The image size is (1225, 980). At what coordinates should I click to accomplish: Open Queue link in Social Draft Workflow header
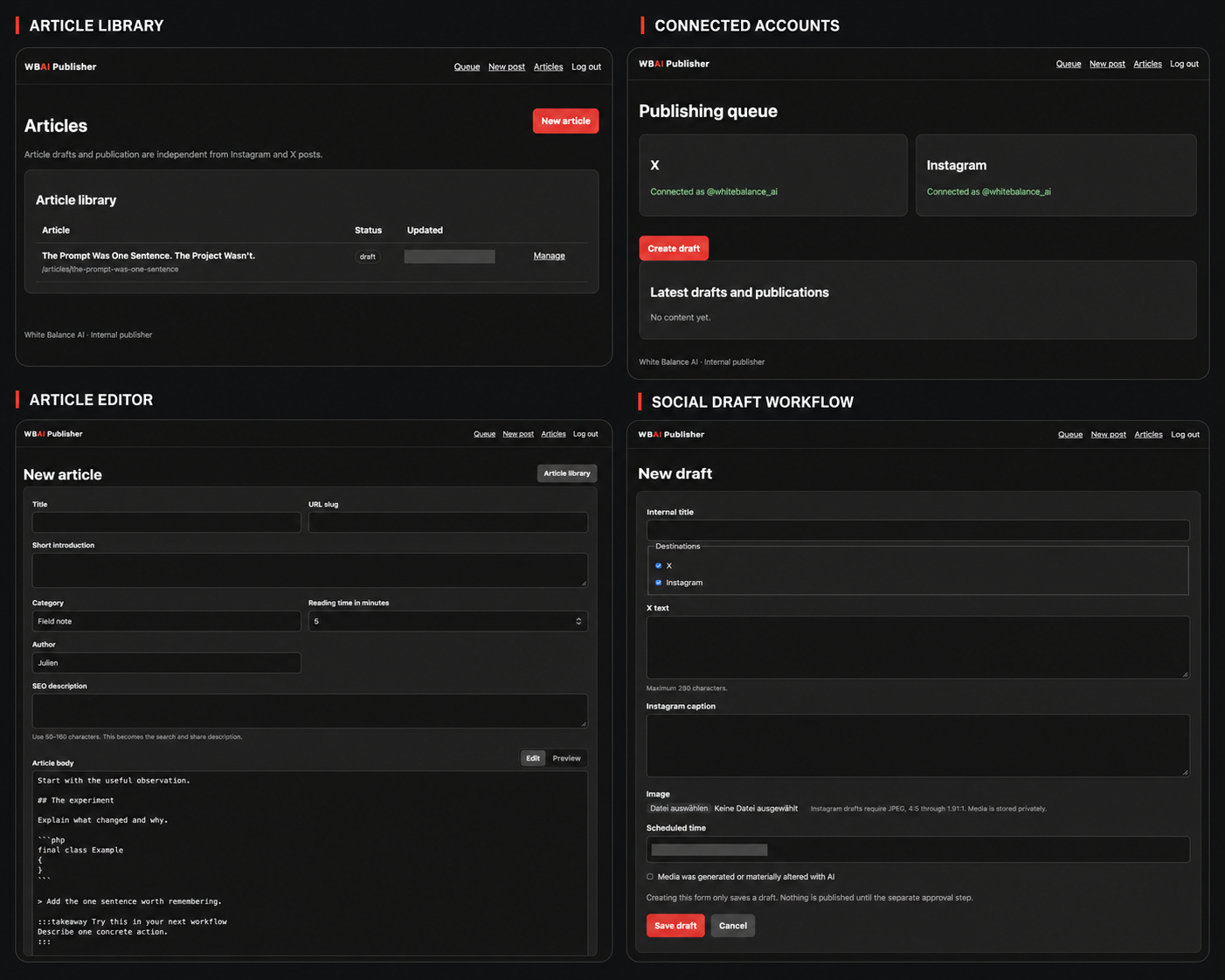(1070, 434)
